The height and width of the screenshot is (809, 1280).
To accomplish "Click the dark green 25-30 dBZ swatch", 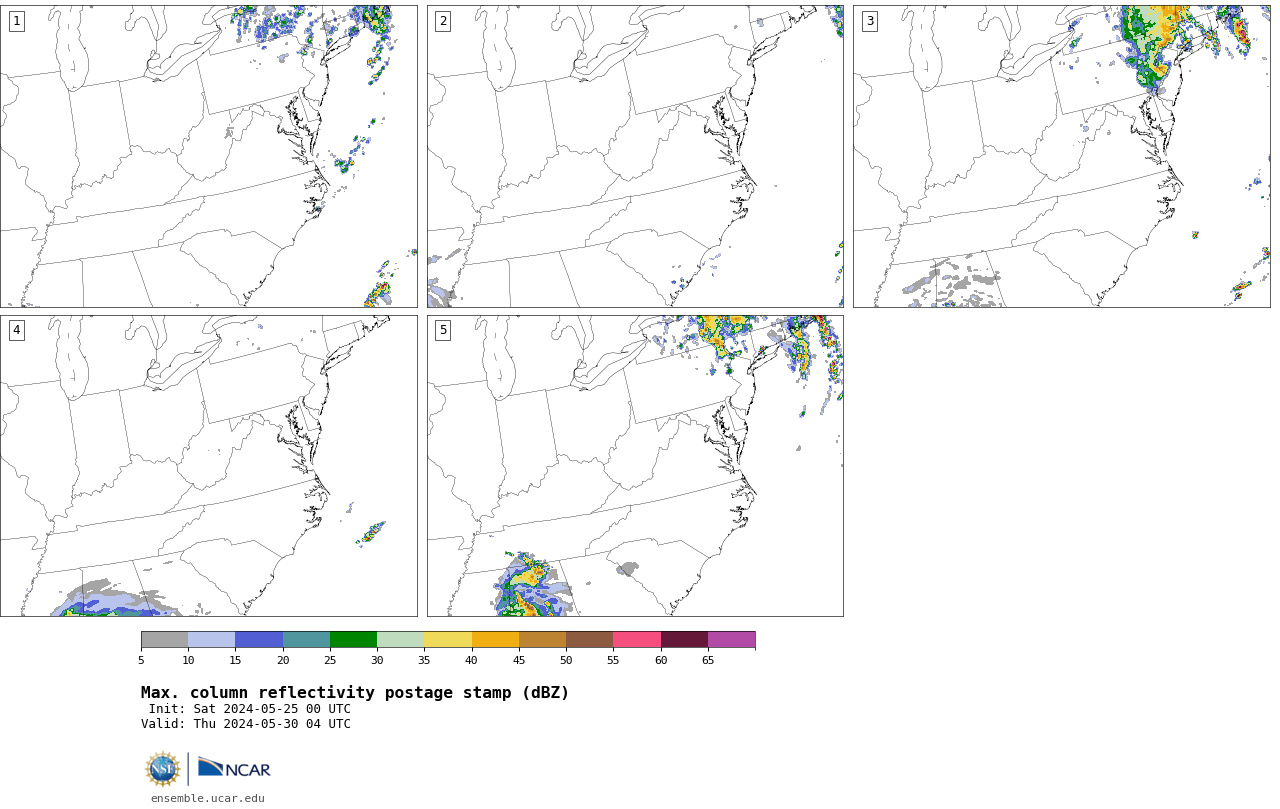I will 353,640.
